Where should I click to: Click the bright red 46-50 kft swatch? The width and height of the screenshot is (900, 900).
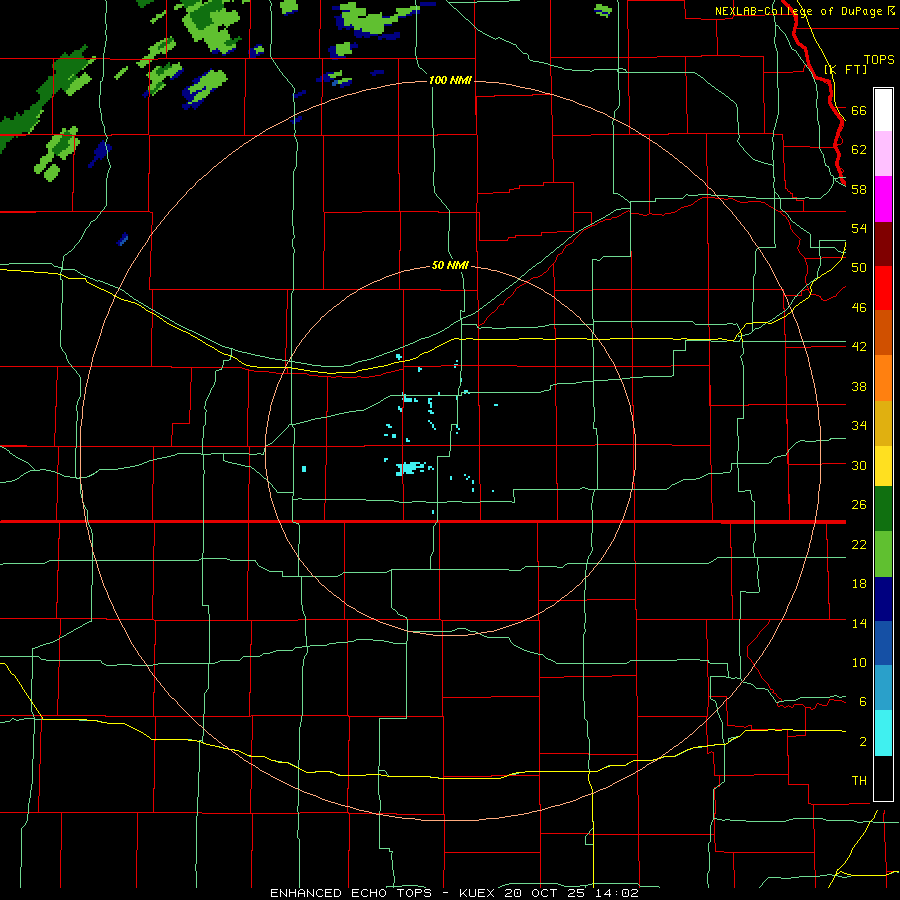coord(883,288)
